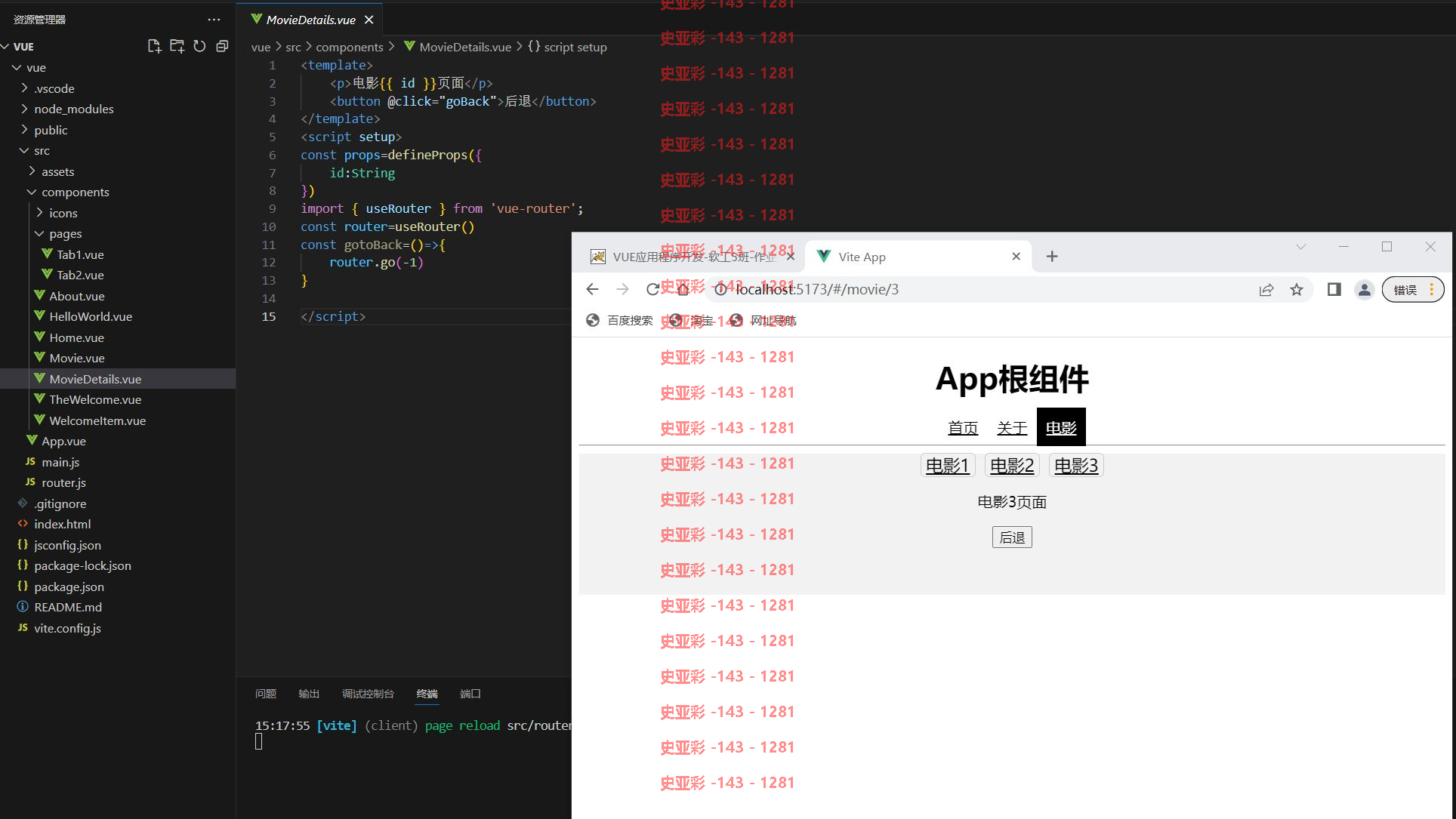
Task: Expand the public folder
Action: (118, 130)
